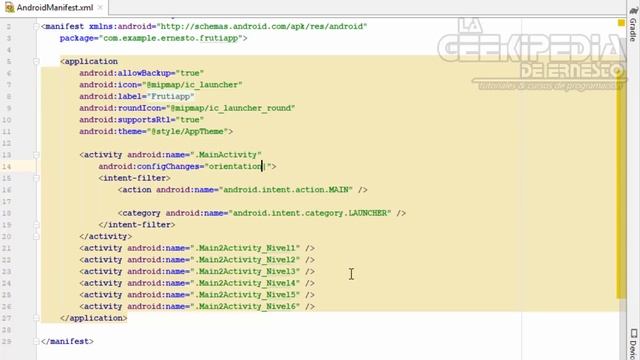640x360 pixels.
Task: Click fold marker at closing intent-filter line
Action: tap(36, 225)
